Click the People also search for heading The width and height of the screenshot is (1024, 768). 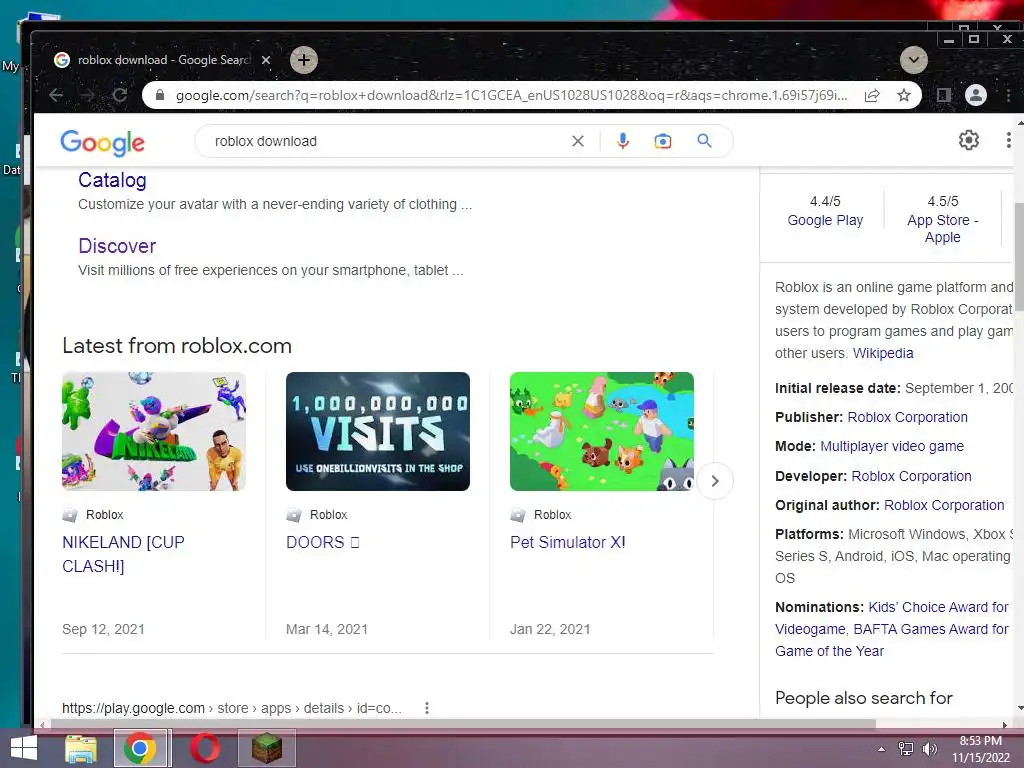click(864, 698)
